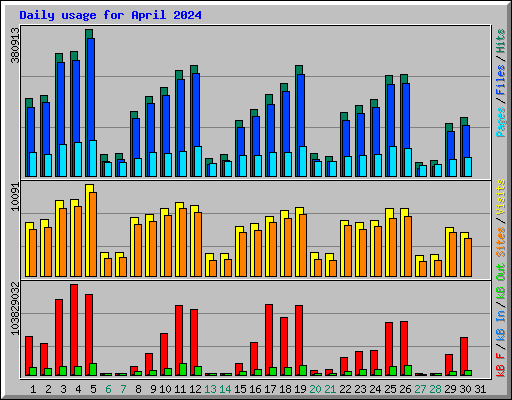Click day 22 on the x-axis
Screen dimensions: 512x400
(x=345, y=389)
